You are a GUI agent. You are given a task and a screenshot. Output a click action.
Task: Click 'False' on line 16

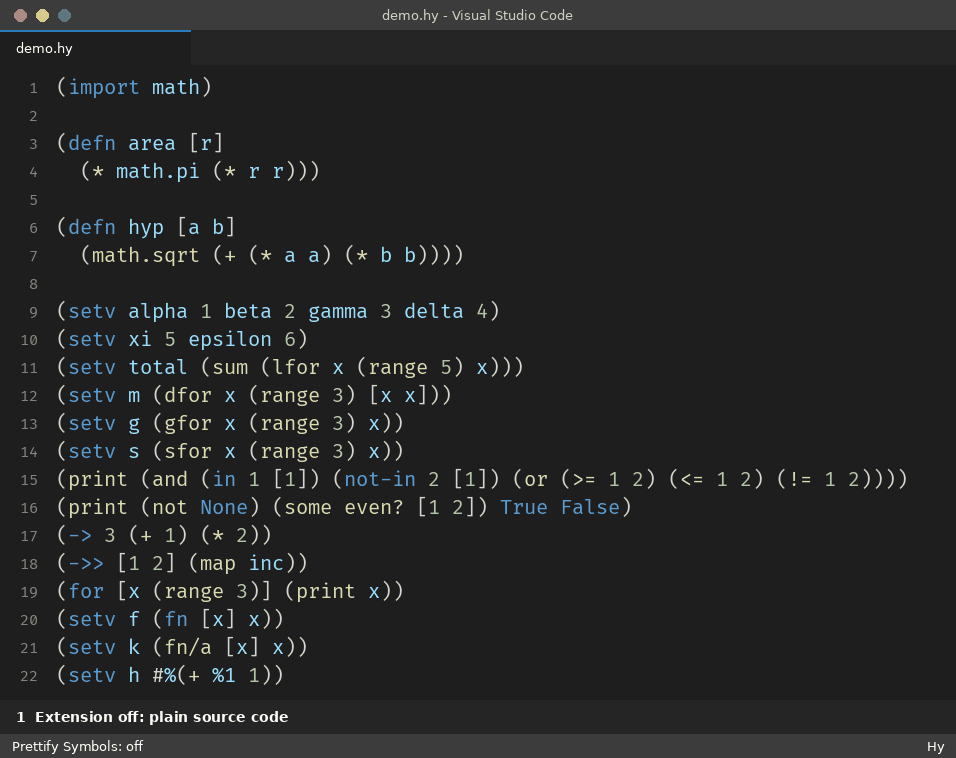point(590,508)
